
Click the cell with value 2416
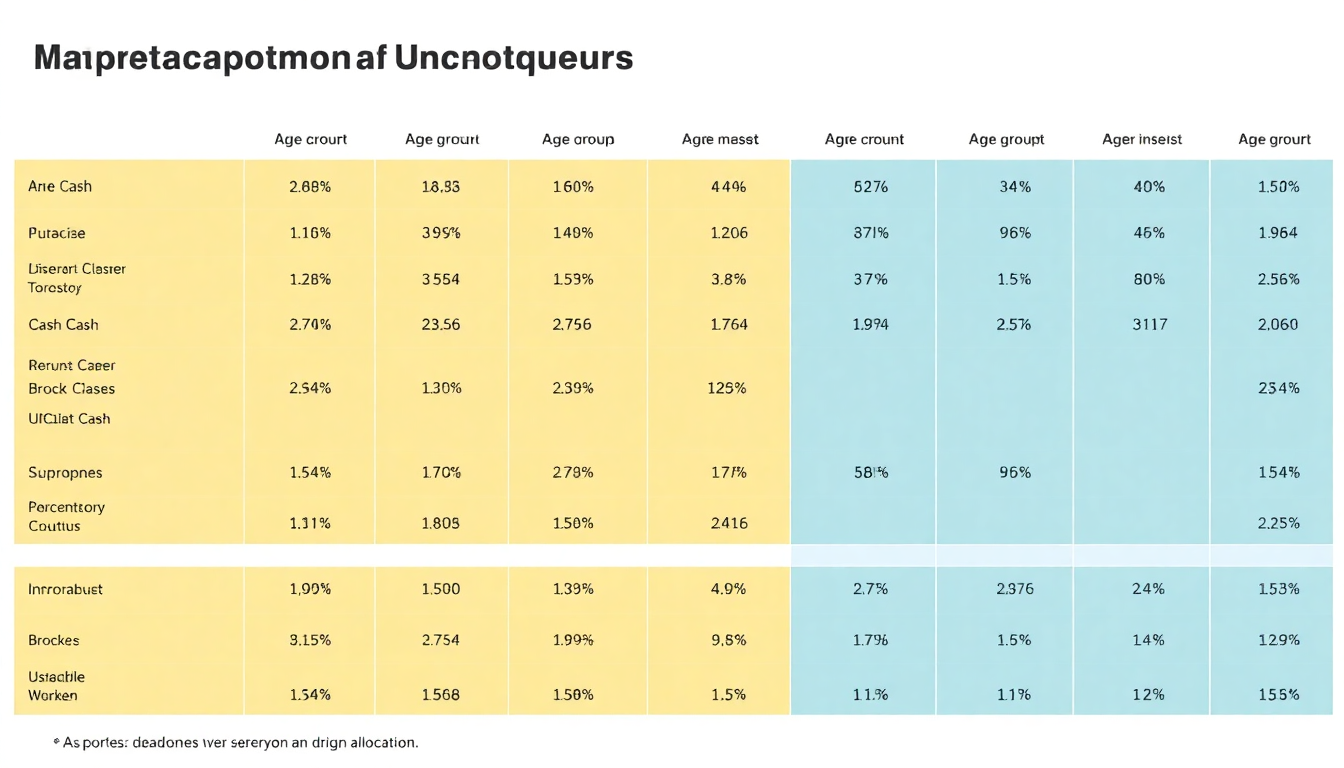728,522
